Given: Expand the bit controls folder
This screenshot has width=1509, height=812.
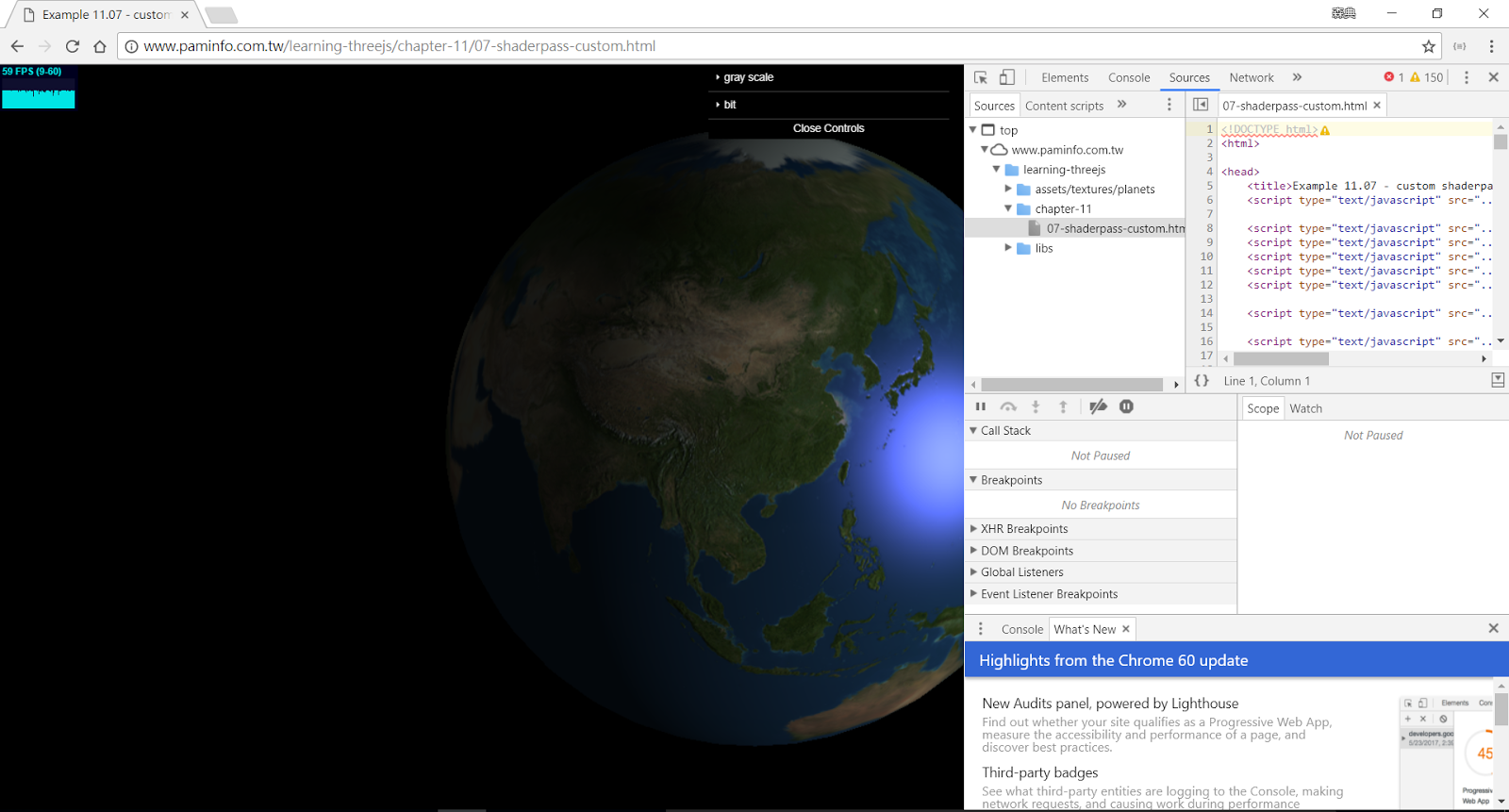Looking at the screenshot, I should [x=828, y=105].
